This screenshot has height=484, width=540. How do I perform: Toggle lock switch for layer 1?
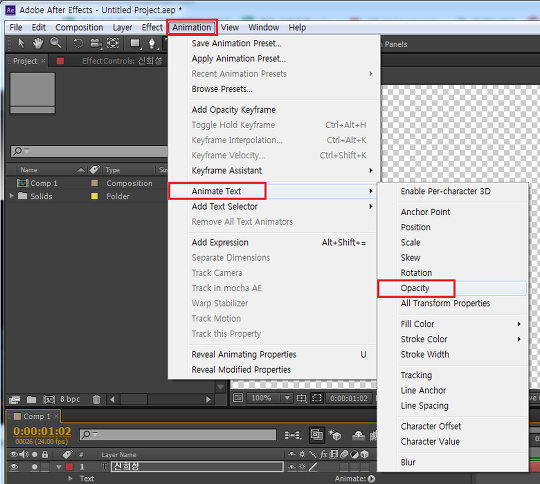point(45,467)
